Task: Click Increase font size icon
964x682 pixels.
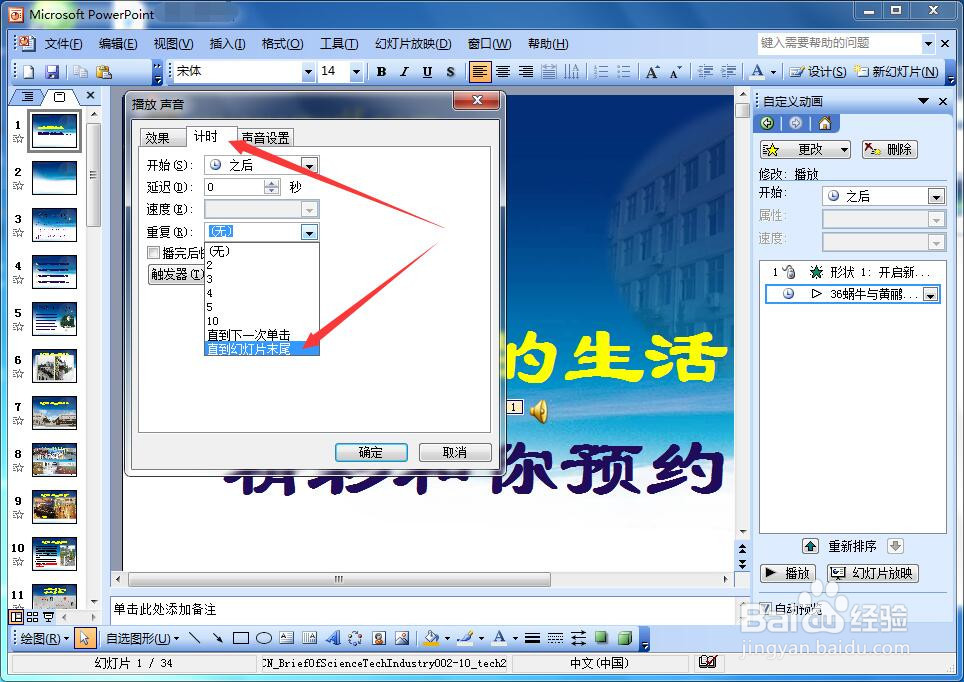Action: coord(652,72)
